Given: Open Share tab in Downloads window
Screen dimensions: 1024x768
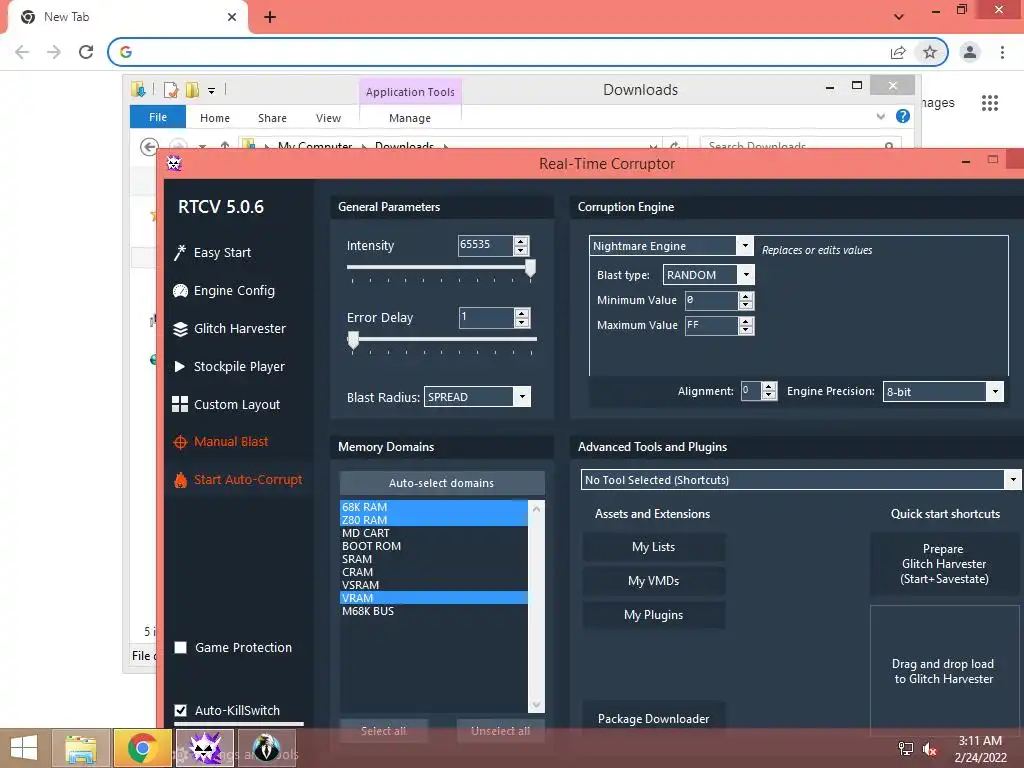Looking at the screenshot, I should pos(272,118).
